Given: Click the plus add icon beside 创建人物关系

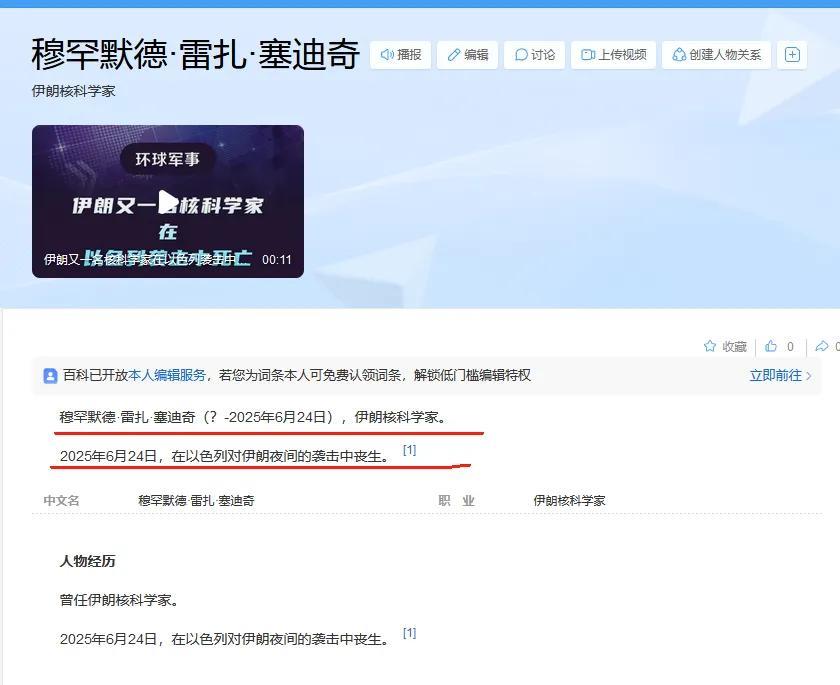Looking at the screenshot, I should pyautogui.click(x=792, y=55).
